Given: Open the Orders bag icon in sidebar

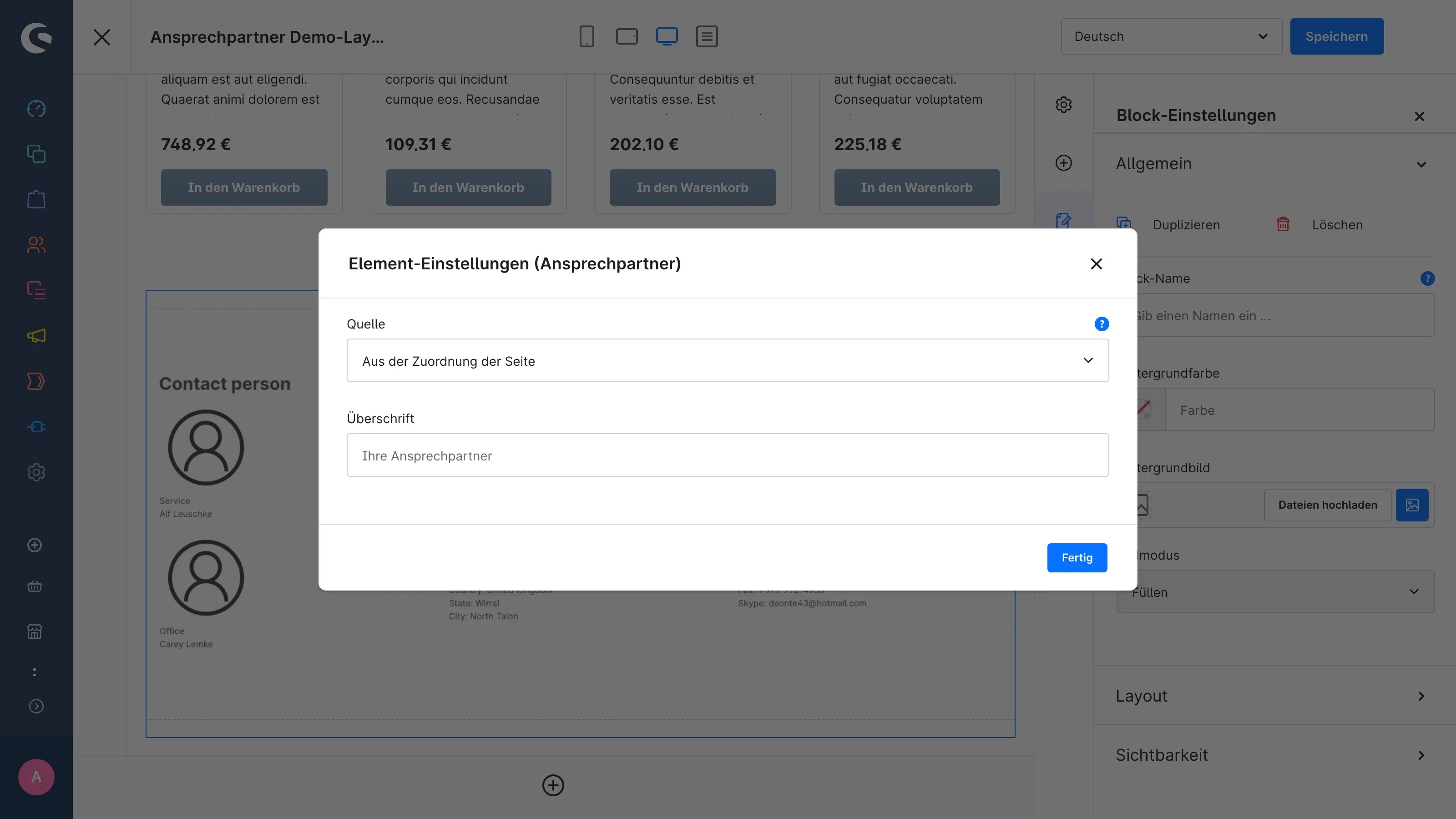Looking at the screenshot, I should point(36,199).
